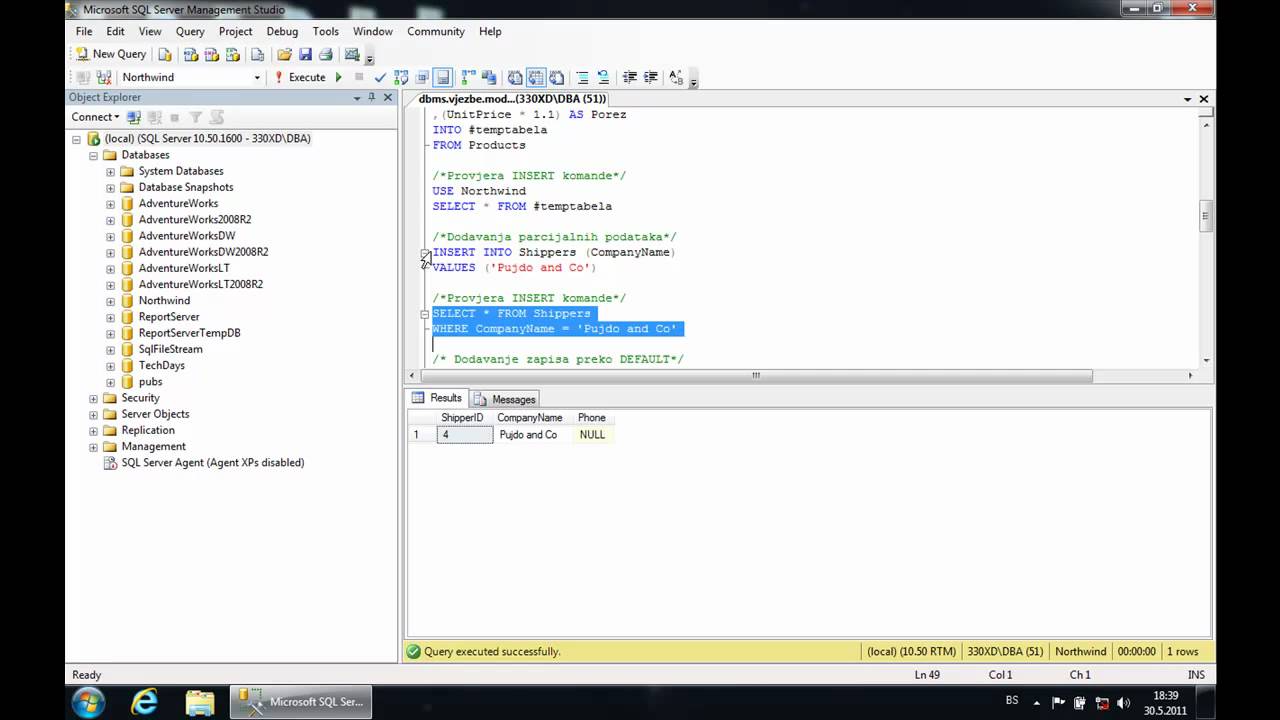Click the Analysis Services MDX Query icon

(191, 54)
